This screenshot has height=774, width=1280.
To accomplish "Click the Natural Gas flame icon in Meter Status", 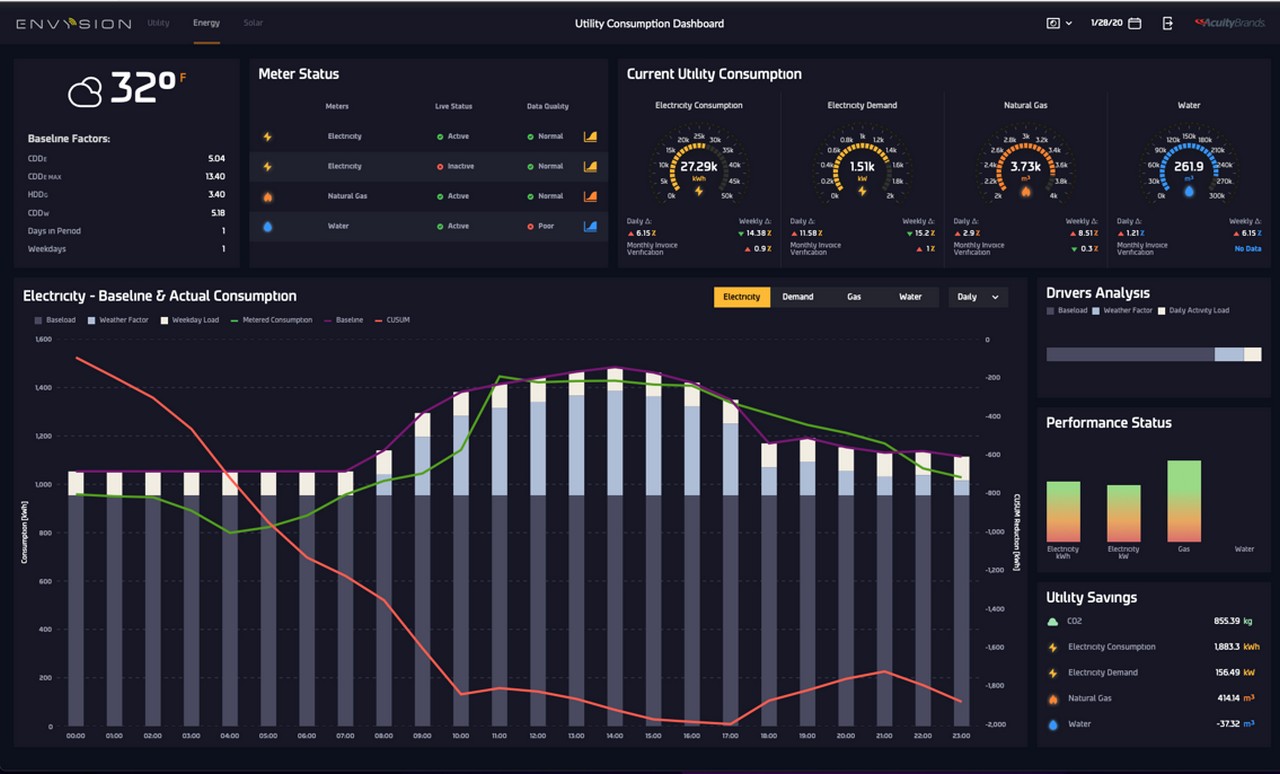I will click(x=267, y=196).
